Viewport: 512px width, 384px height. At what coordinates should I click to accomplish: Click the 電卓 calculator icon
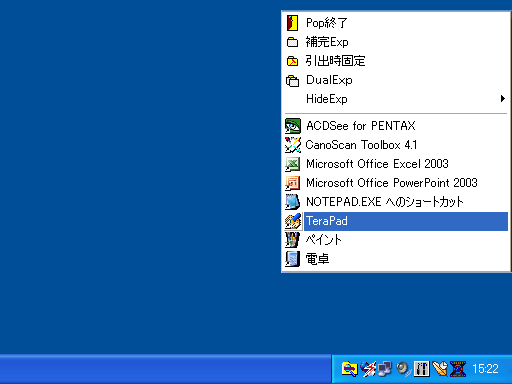pyautogui.click(x=293, y=259)
